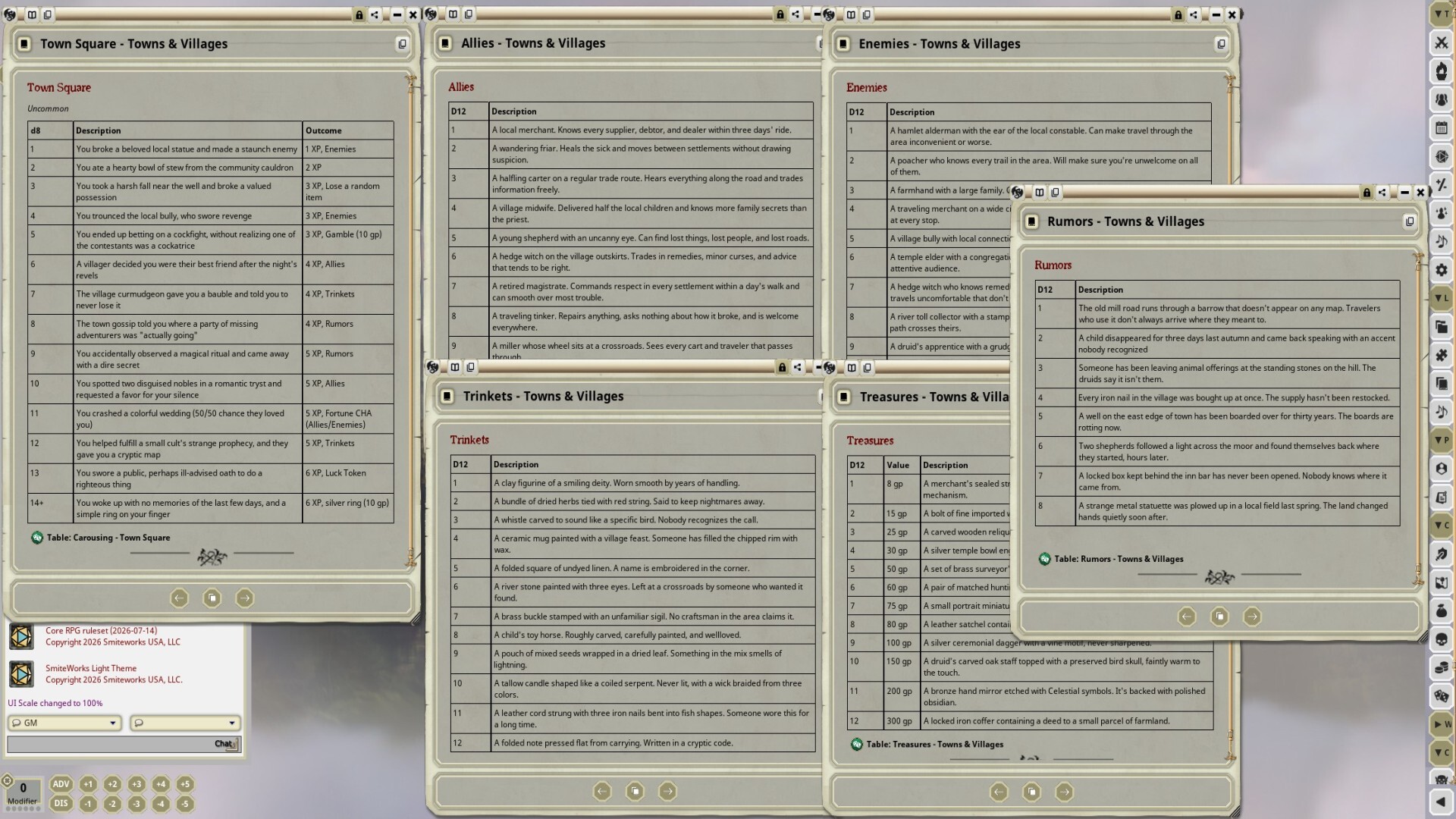Open the Characters portrait sidebar icon
This screenshot has width=1456, height=819.
coord(1442,469)
